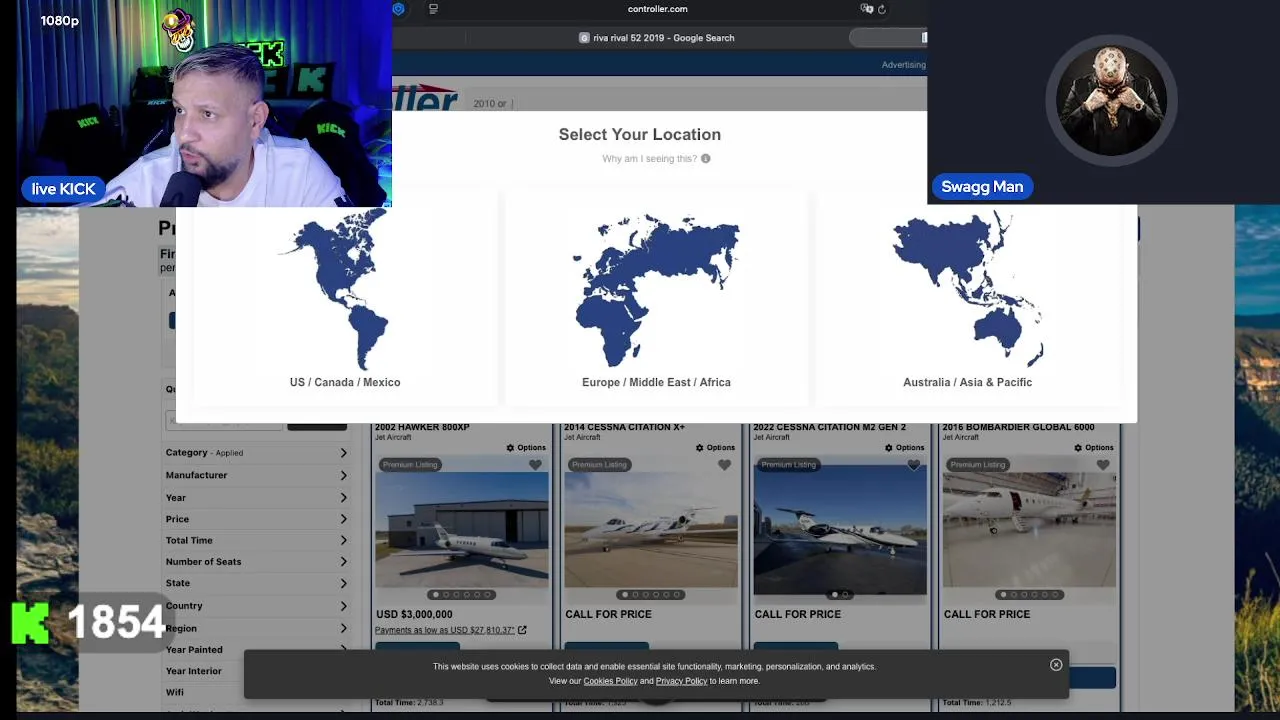
Task: Switch to 'riva rival 52 2019 - Google Search' tab
Action: [657, 38]
